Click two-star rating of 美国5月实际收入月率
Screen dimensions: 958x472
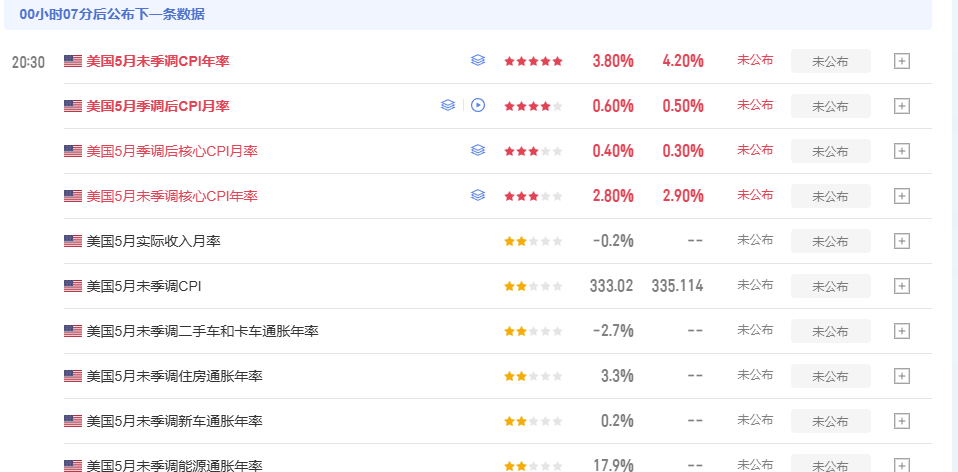[533, 241]
